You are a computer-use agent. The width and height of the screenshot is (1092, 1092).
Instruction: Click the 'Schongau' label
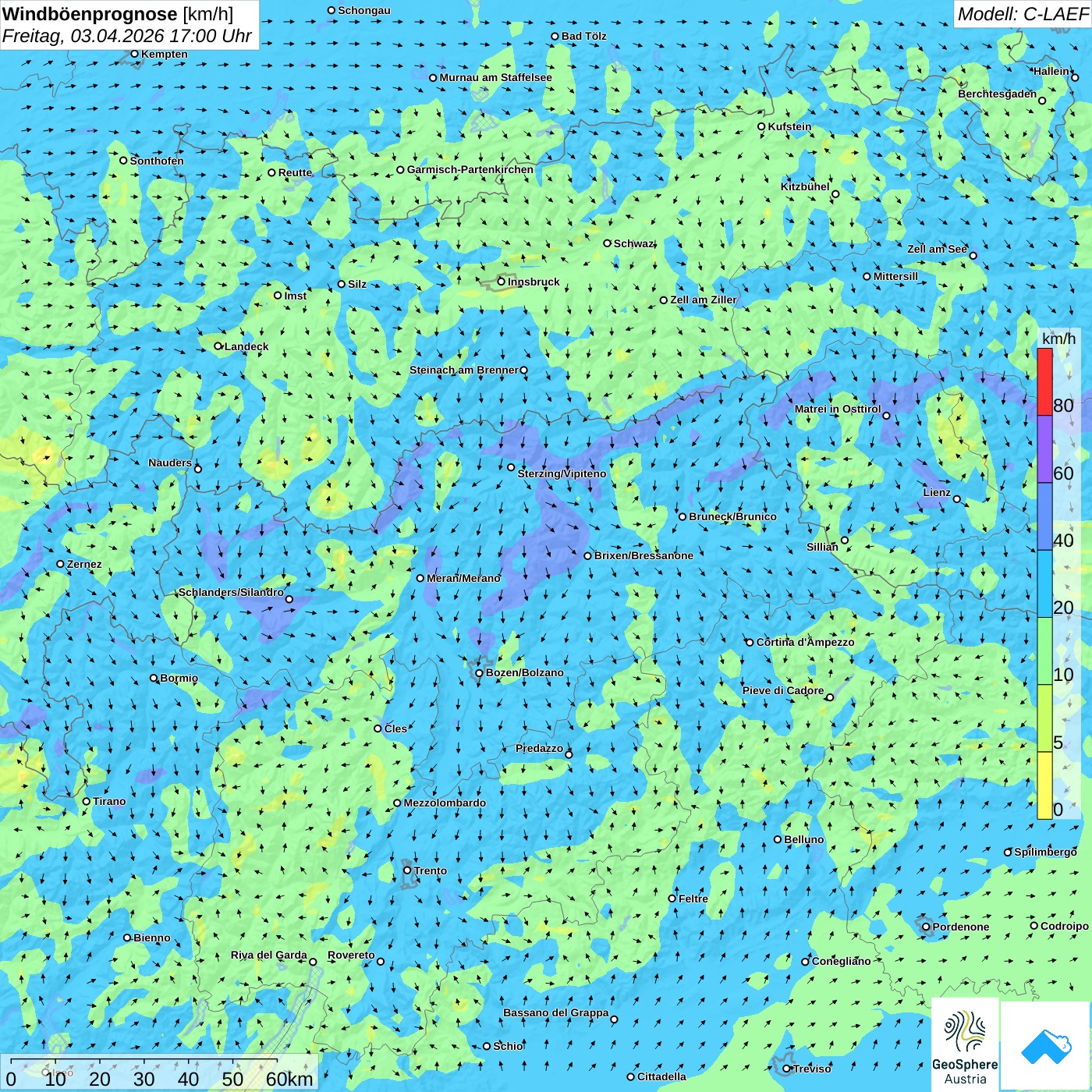363,10
